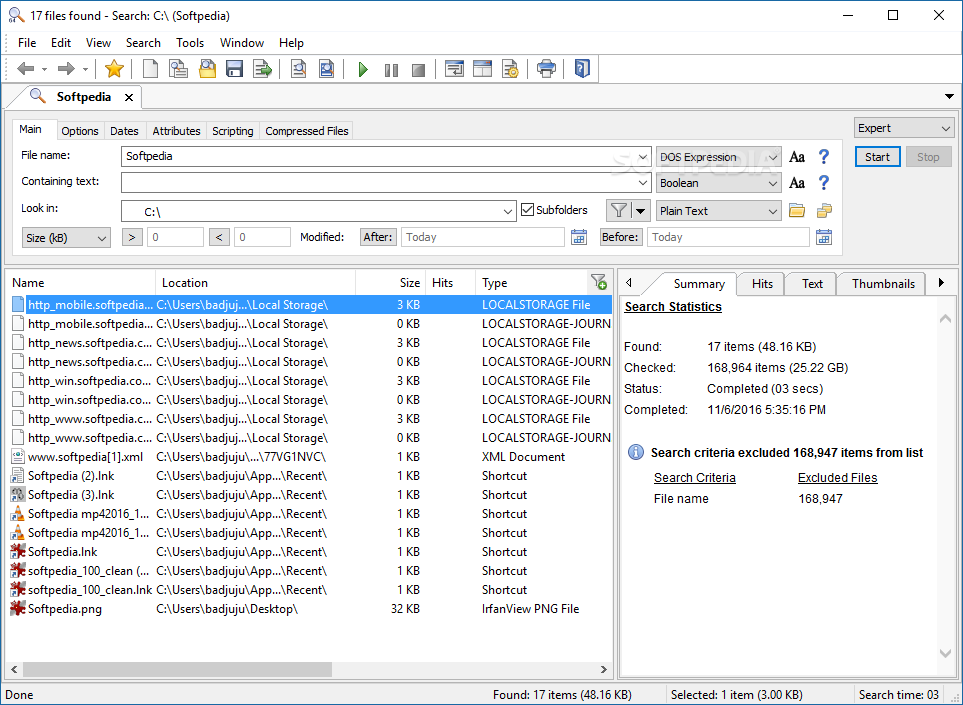Screen dimensions: 963x705
Task: Click the blue page magnifier toolbar icon
Action: click(326, 69)
